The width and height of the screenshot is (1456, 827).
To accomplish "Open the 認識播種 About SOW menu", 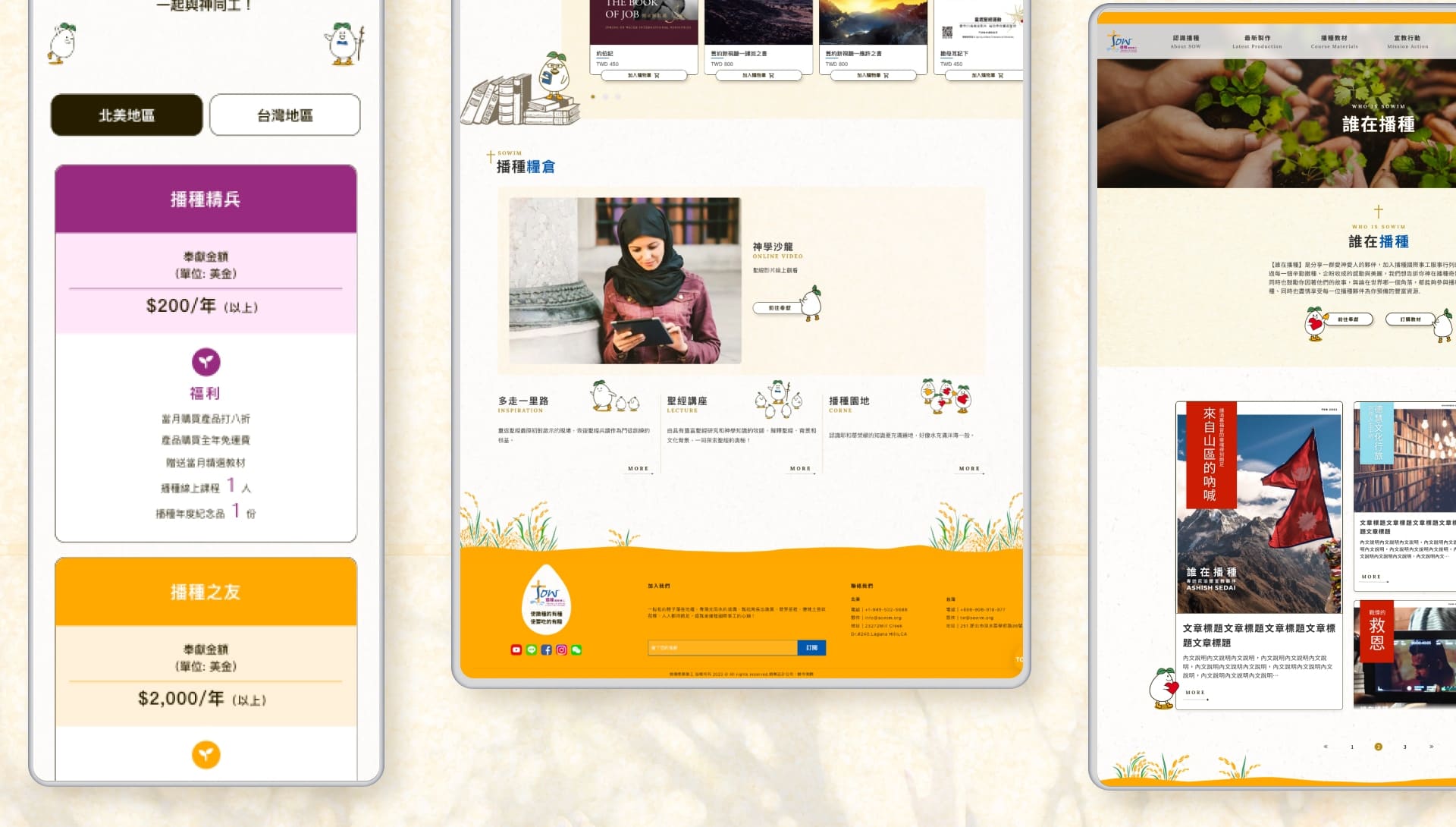I will coord(1185,42).
